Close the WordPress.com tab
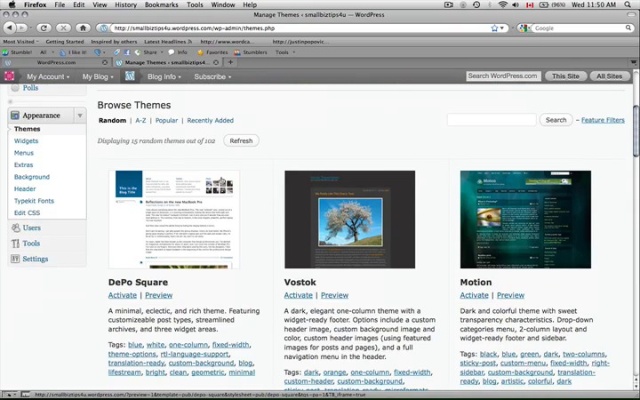Screen dimensions: 640x400 point(105,62)
